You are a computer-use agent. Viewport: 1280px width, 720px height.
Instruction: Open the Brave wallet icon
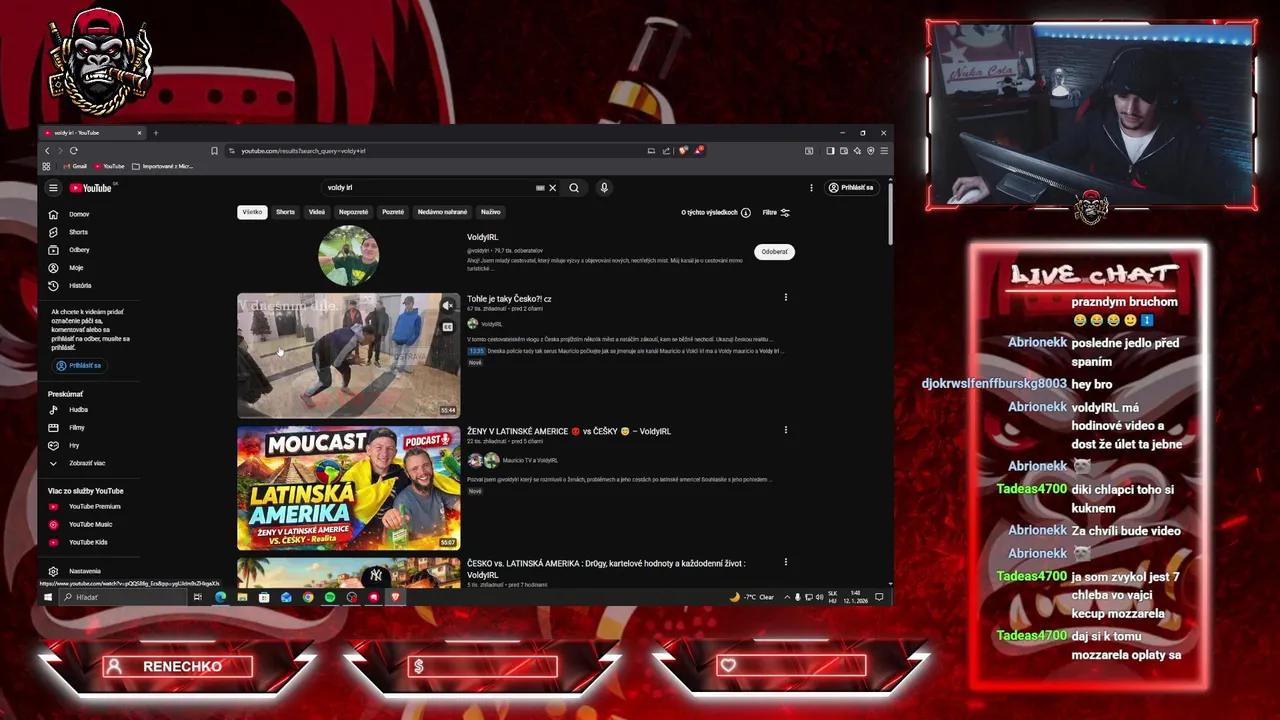click(844, 151)
